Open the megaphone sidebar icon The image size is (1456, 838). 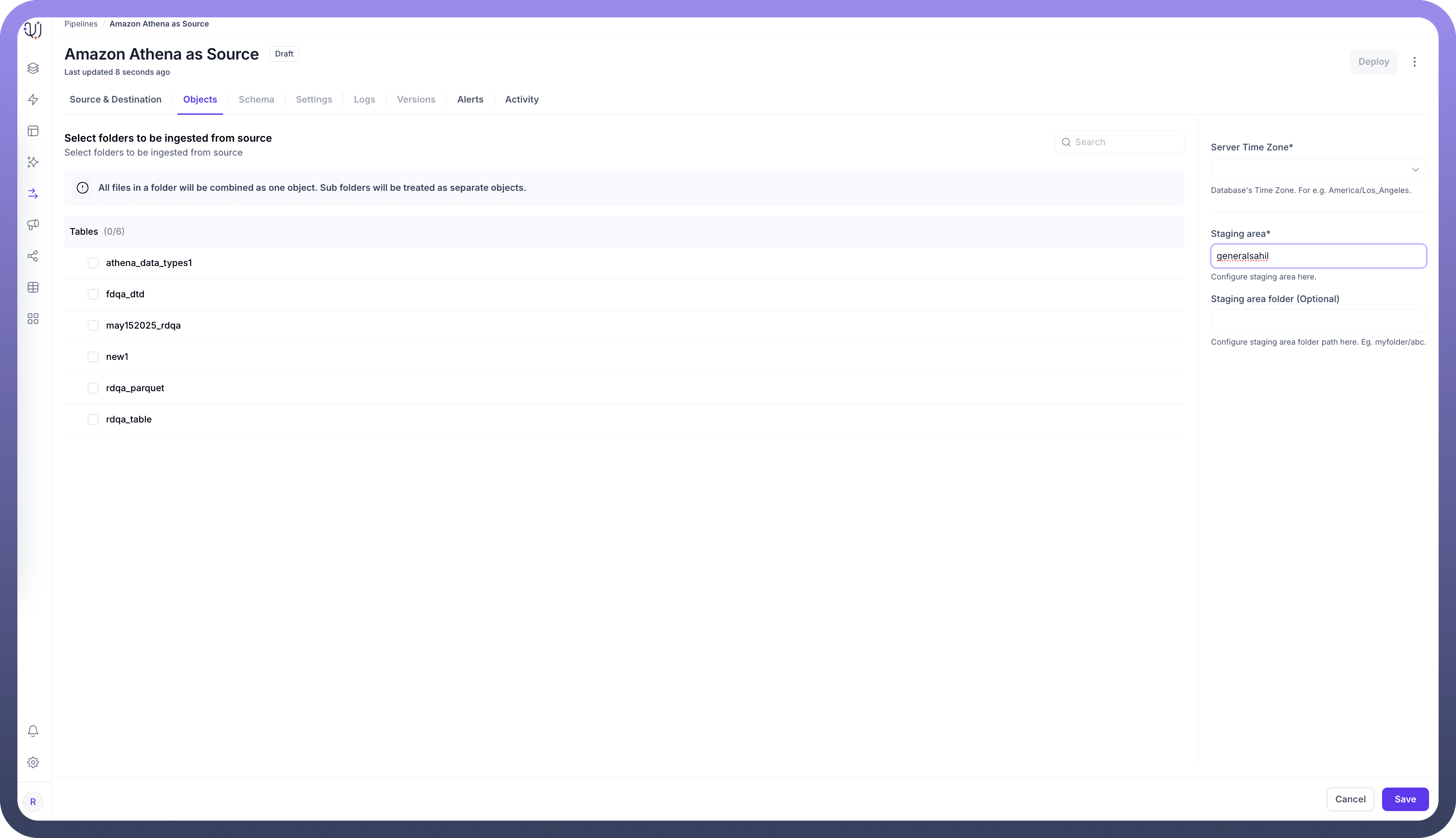[x=33, y=224]
